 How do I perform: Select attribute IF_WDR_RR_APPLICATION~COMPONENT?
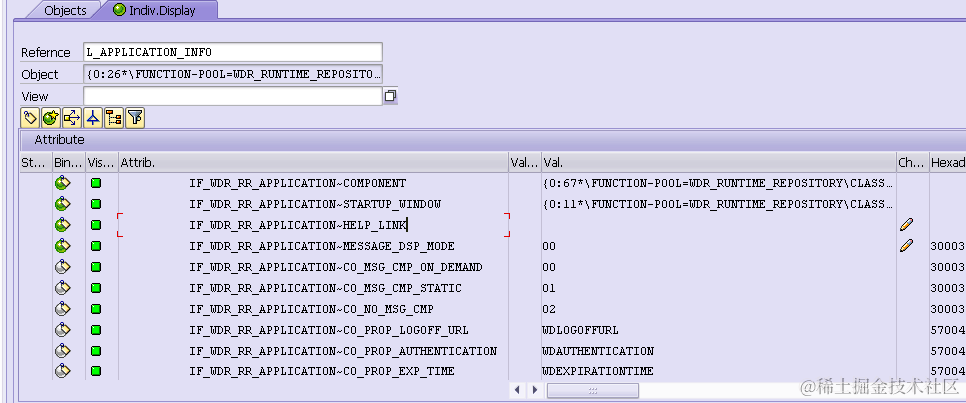[298, 183]
